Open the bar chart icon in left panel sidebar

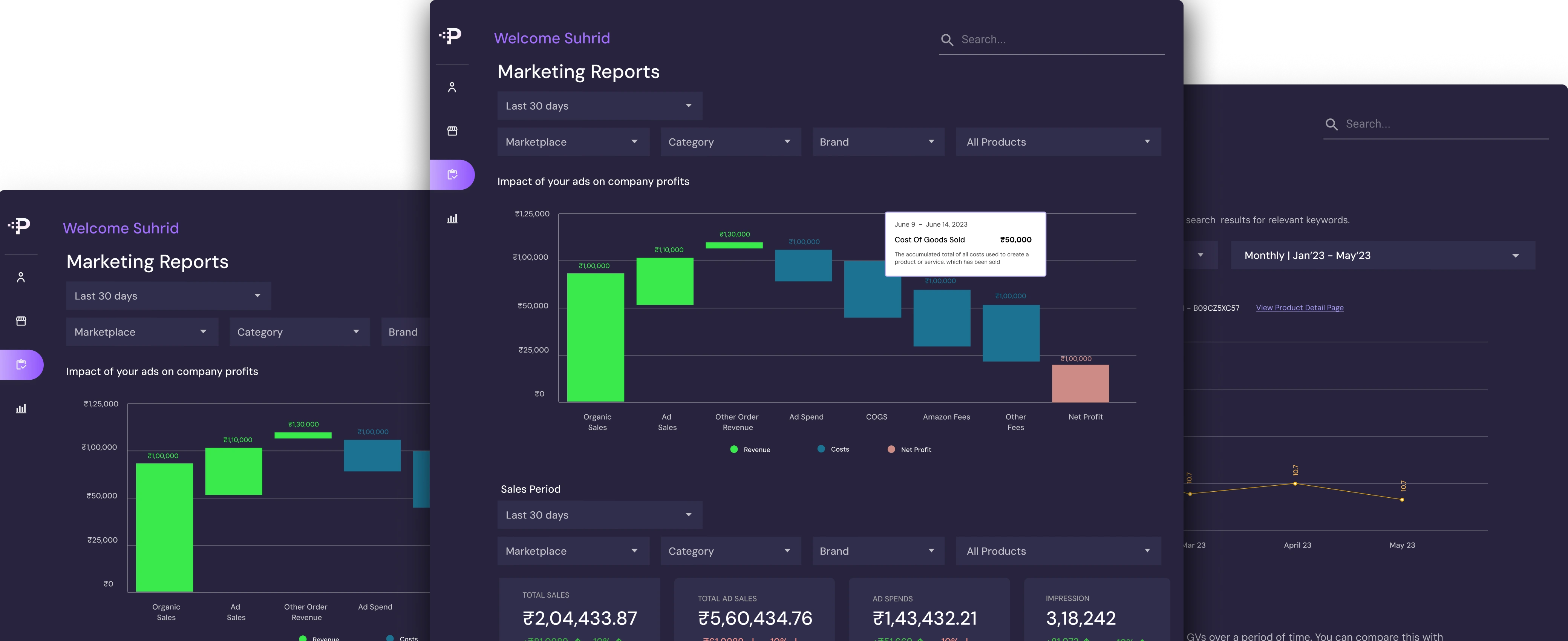click(x=21, y=408)
